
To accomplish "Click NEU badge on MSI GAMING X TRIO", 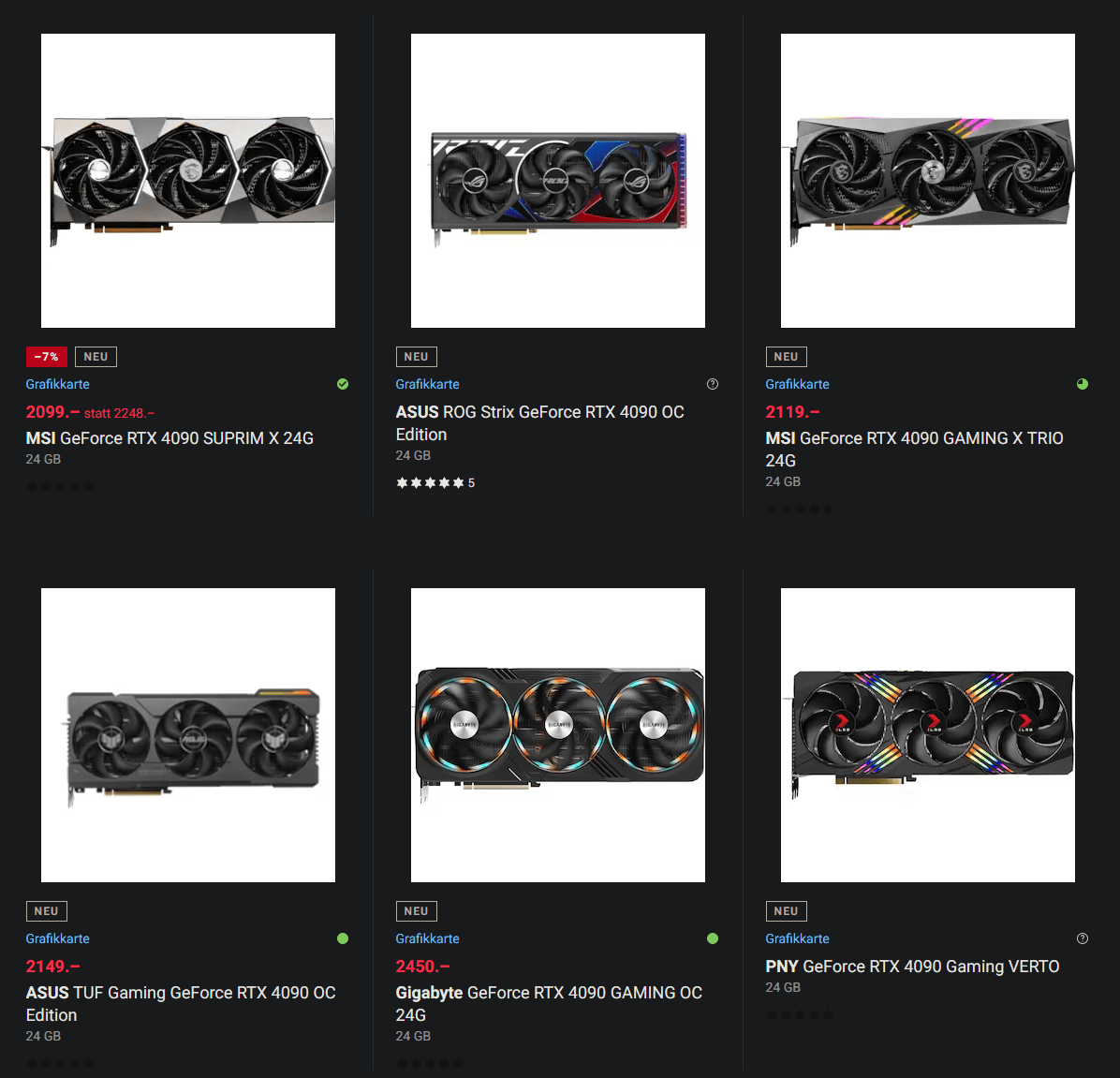I will pos(786,357).
